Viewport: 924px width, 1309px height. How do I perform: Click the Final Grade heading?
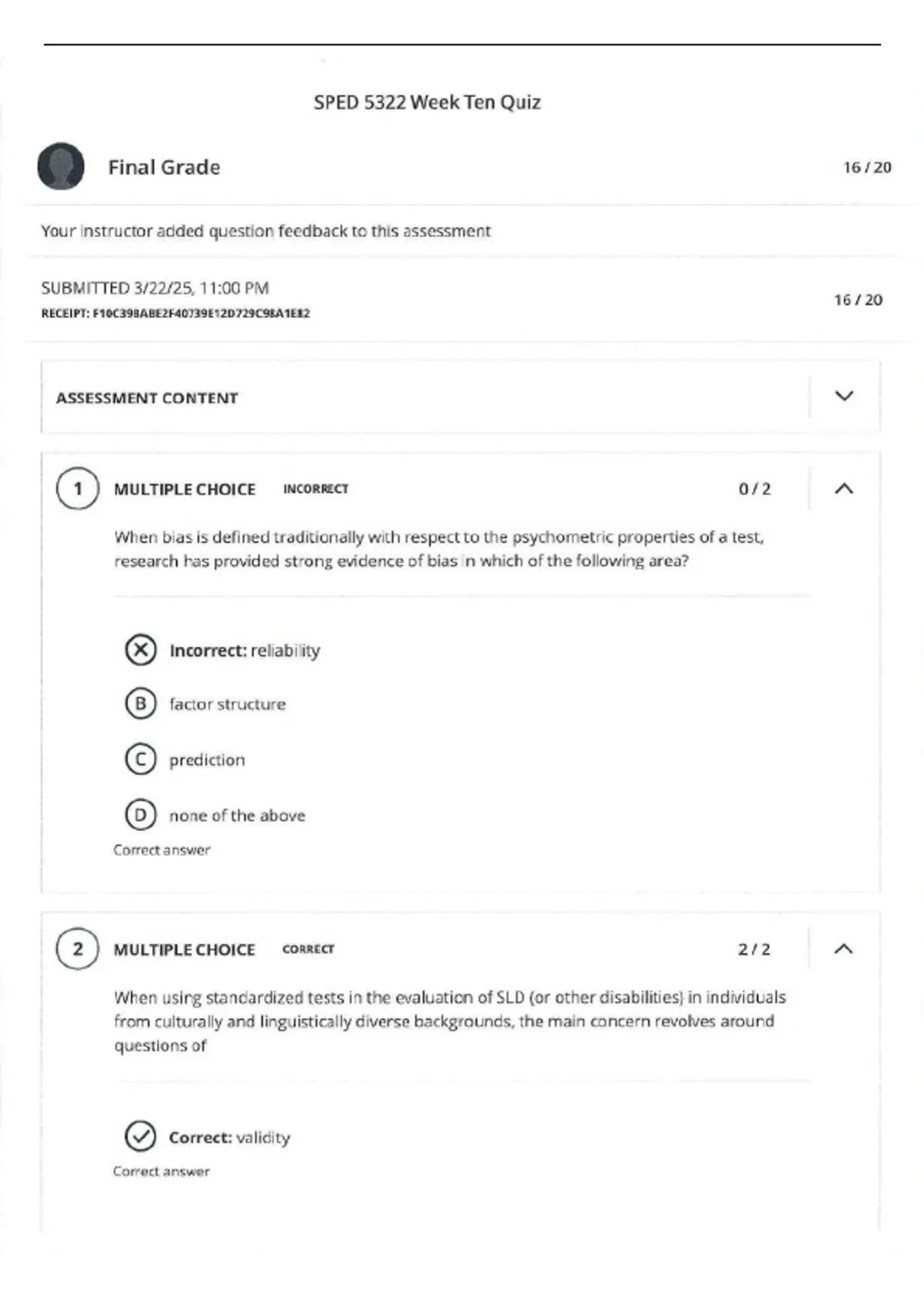coord(164,167)
